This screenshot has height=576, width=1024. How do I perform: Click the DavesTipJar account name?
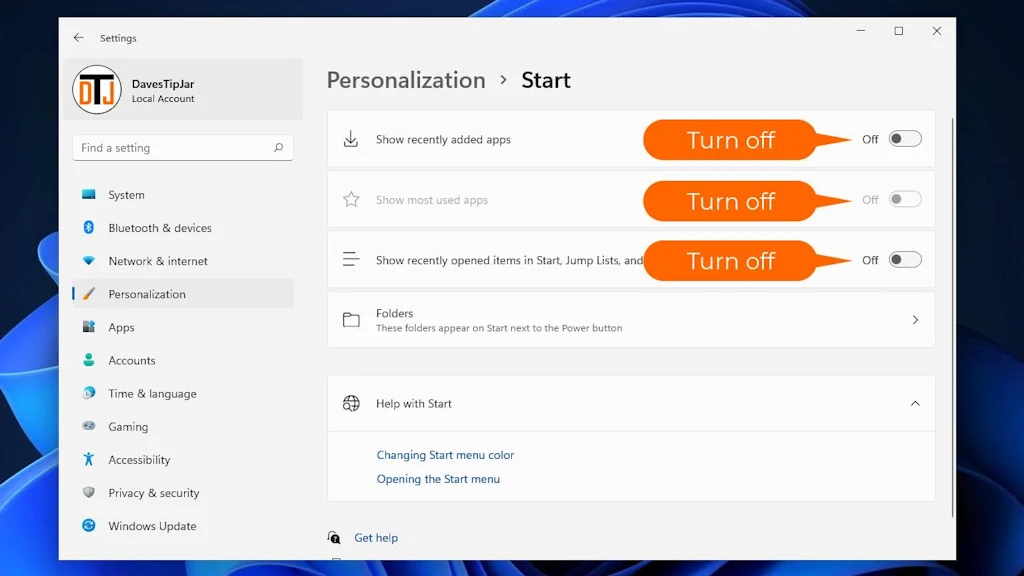[163, 84]
